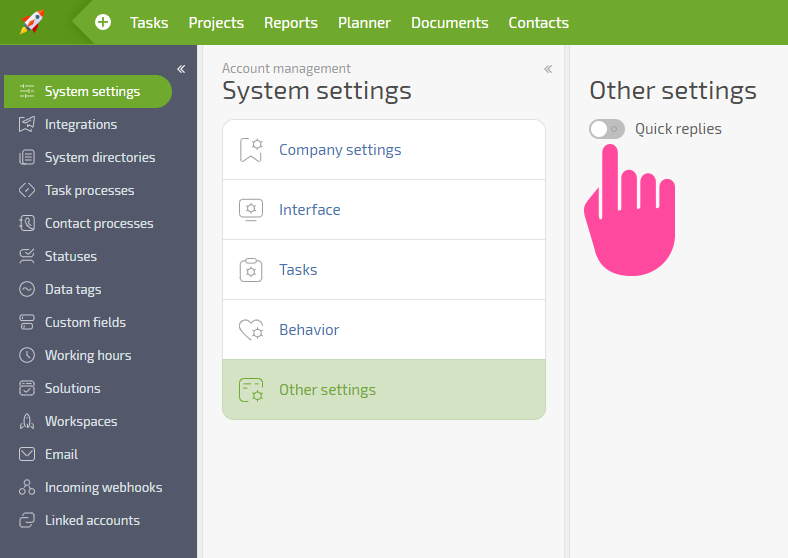Open the Tasks menu in top bar
788x558 pixels.
coord(149,23)
